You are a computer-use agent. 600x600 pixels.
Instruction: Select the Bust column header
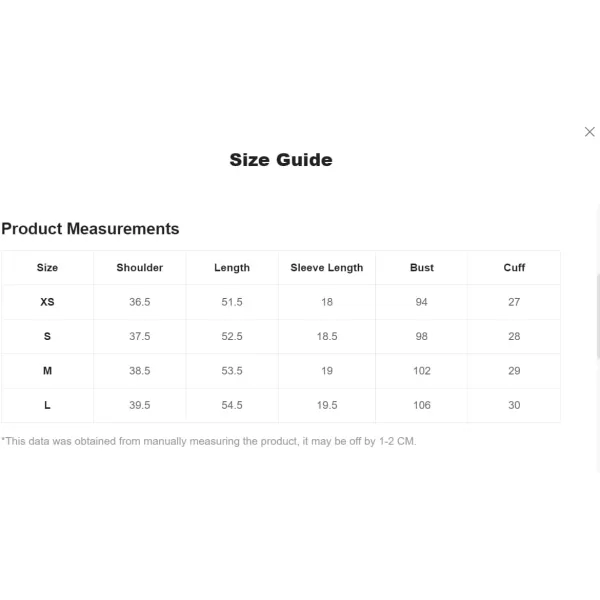pos(422,268)
